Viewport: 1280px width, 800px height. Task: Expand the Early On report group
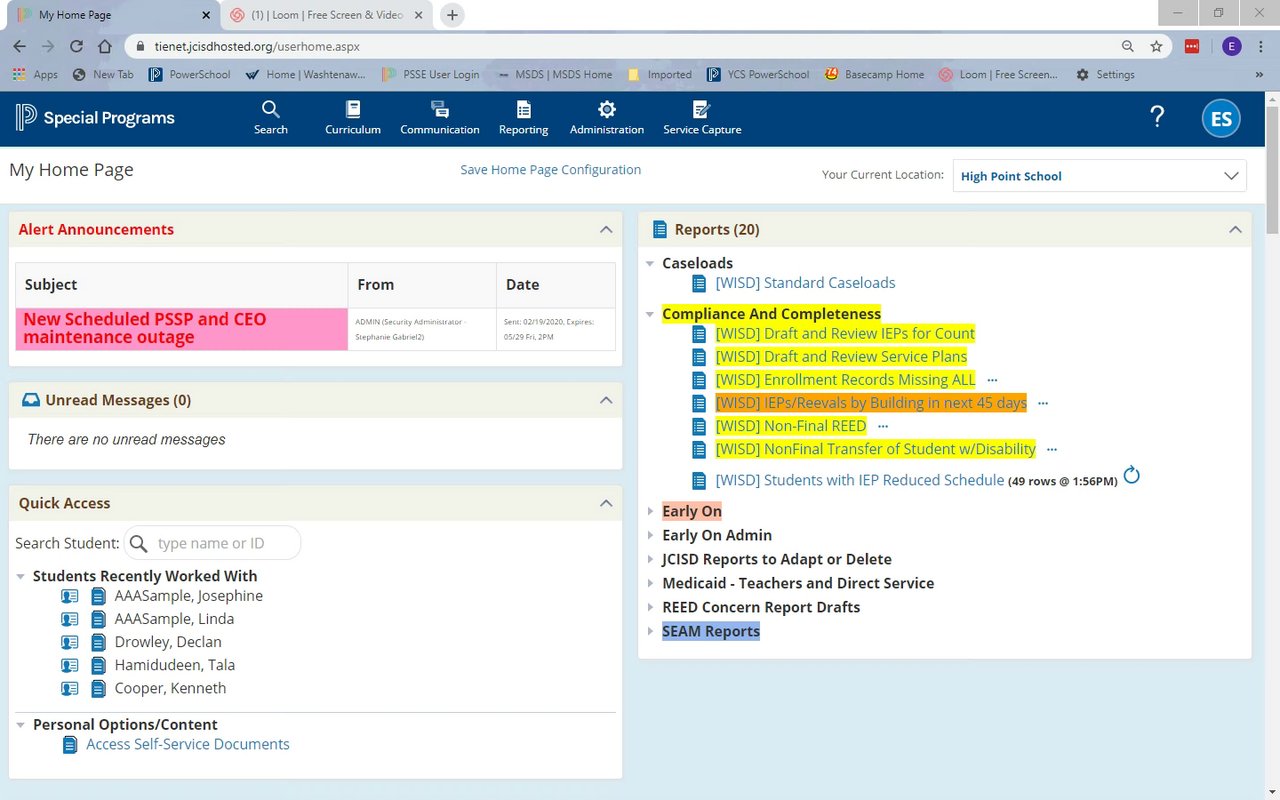click(650, 511)
